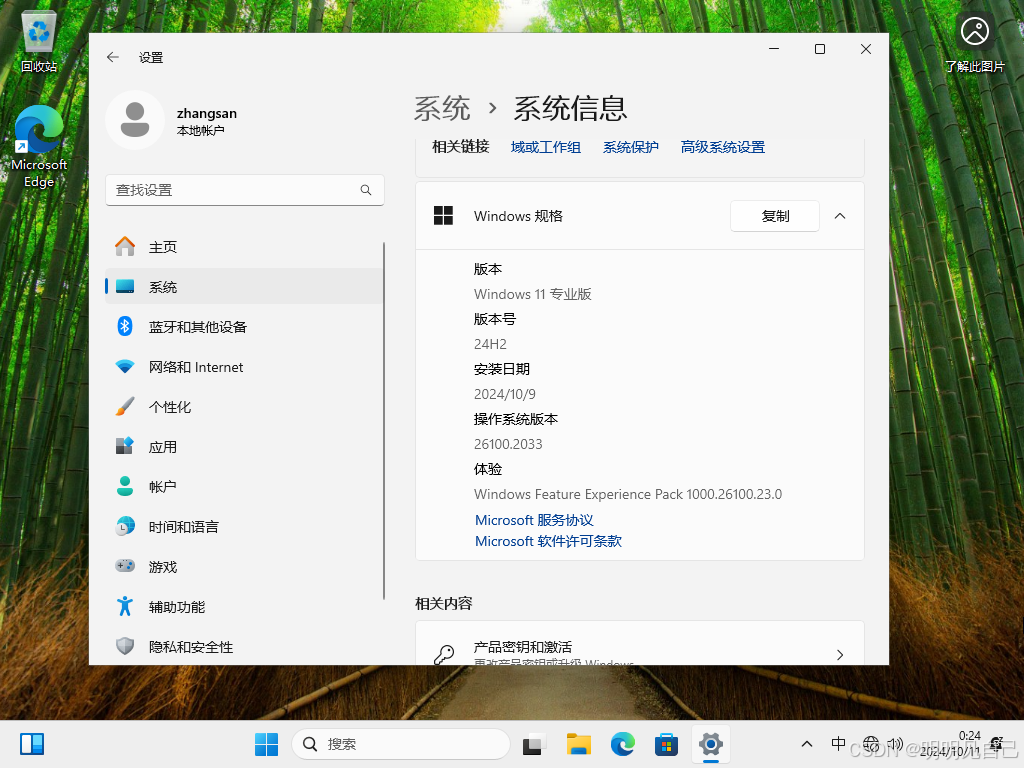Open the Windows Start button
This screenshot has width=1024, height=768.
click(266, 744)
